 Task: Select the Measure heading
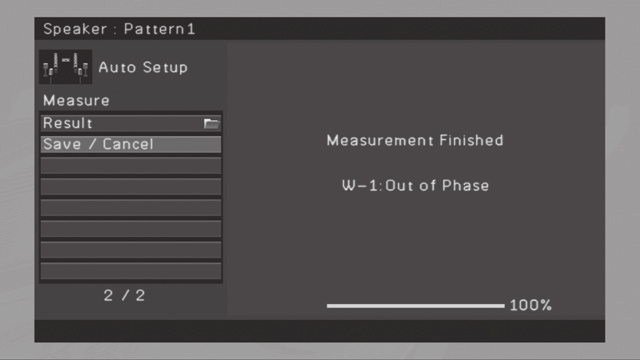[x=76, y=100]
